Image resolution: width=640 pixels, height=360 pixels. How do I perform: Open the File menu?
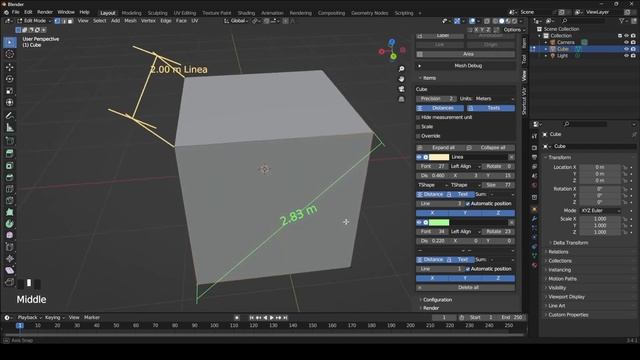(16, 12)
